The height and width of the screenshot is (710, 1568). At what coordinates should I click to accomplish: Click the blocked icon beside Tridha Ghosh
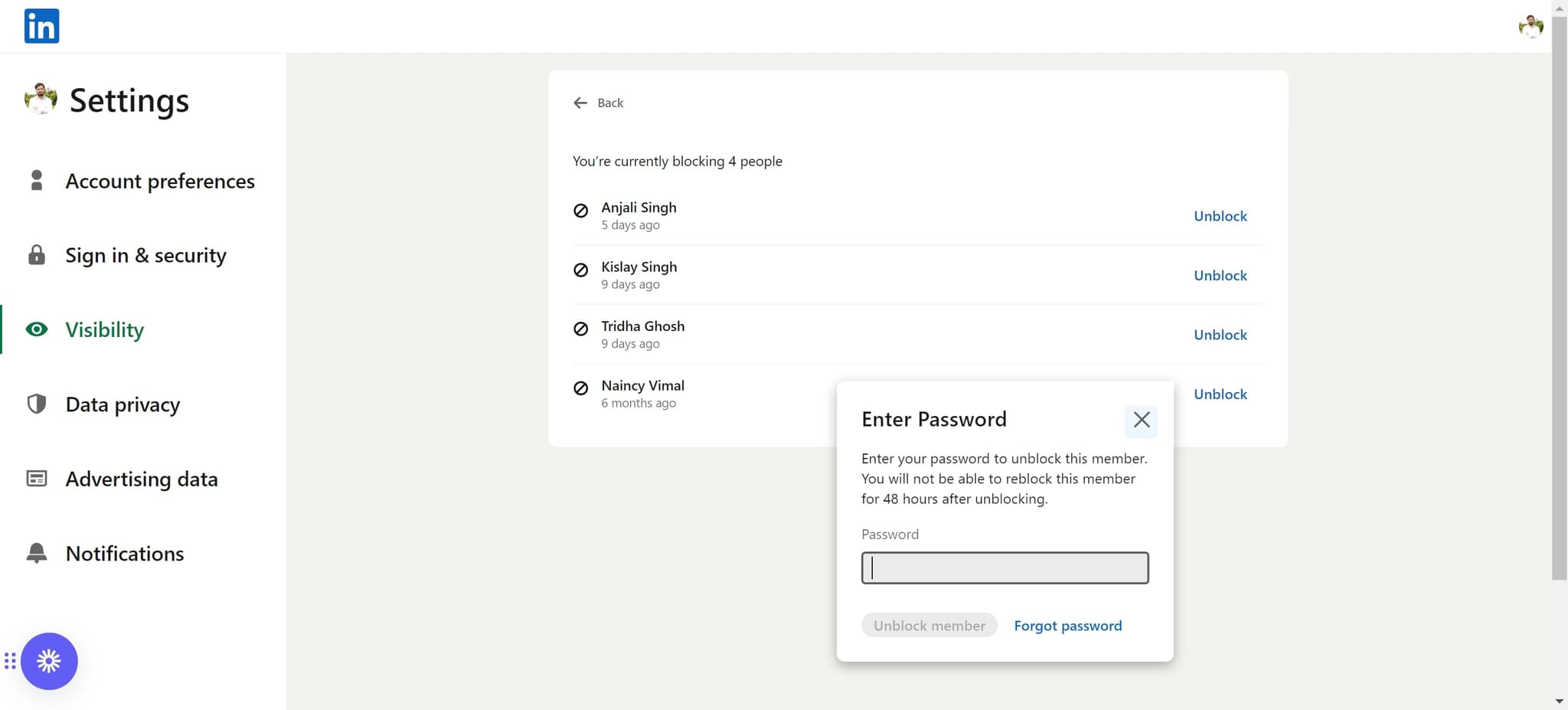pyautogui.click(x=581, y=329)
